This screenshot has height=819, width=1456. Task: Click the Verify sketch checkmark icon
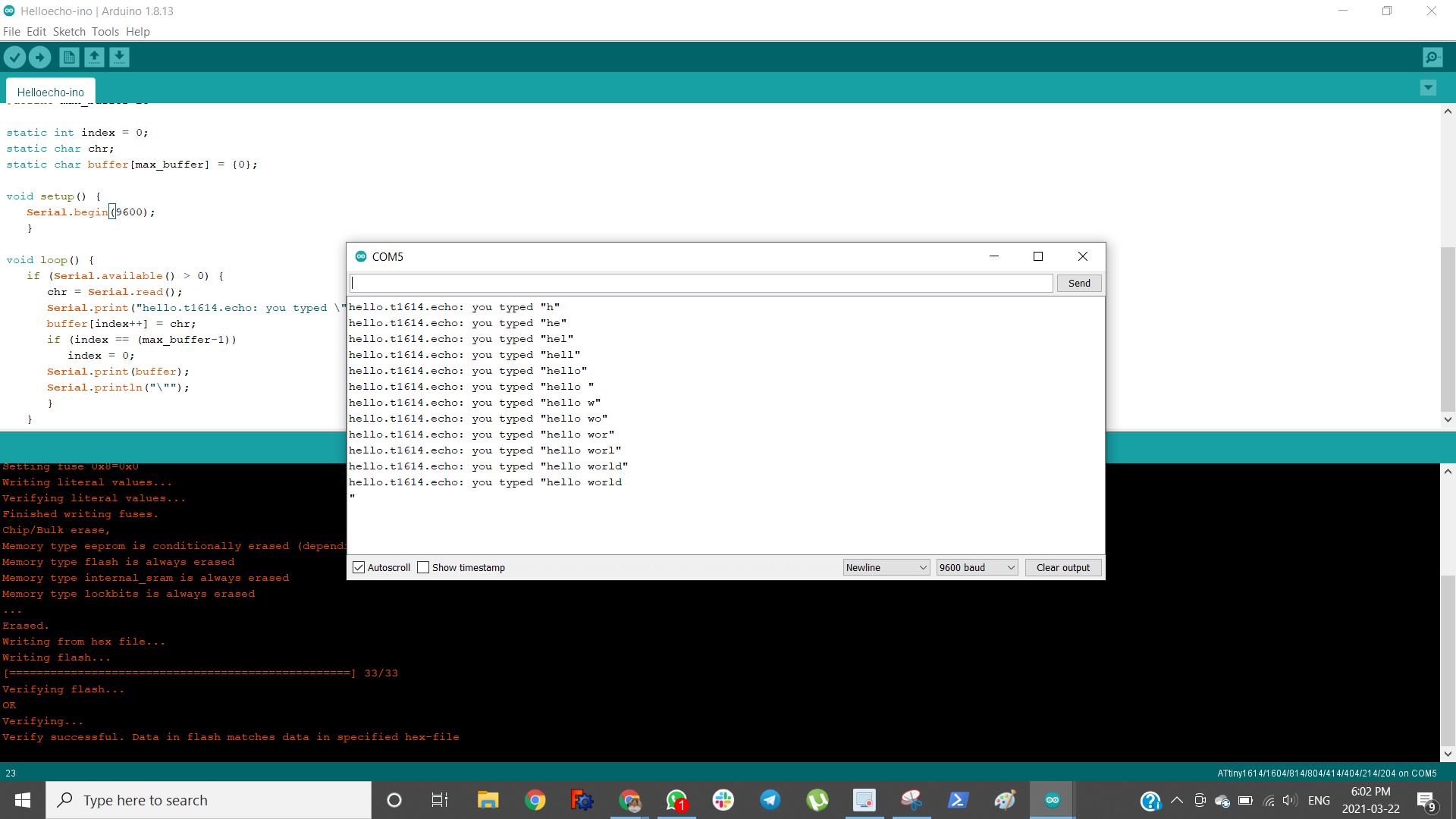[14, 57]
